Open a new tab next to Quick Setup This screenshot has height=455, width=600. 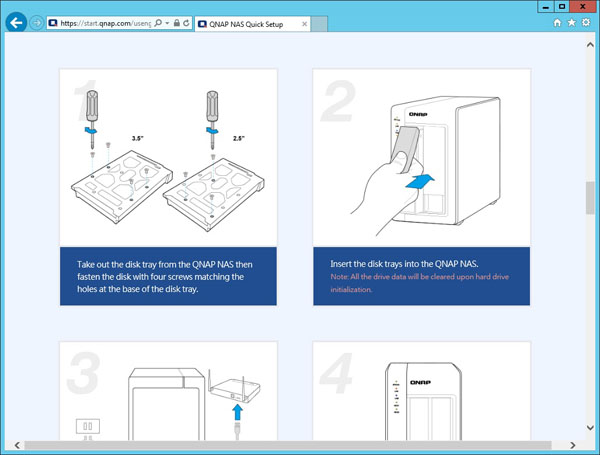[319, 24]
